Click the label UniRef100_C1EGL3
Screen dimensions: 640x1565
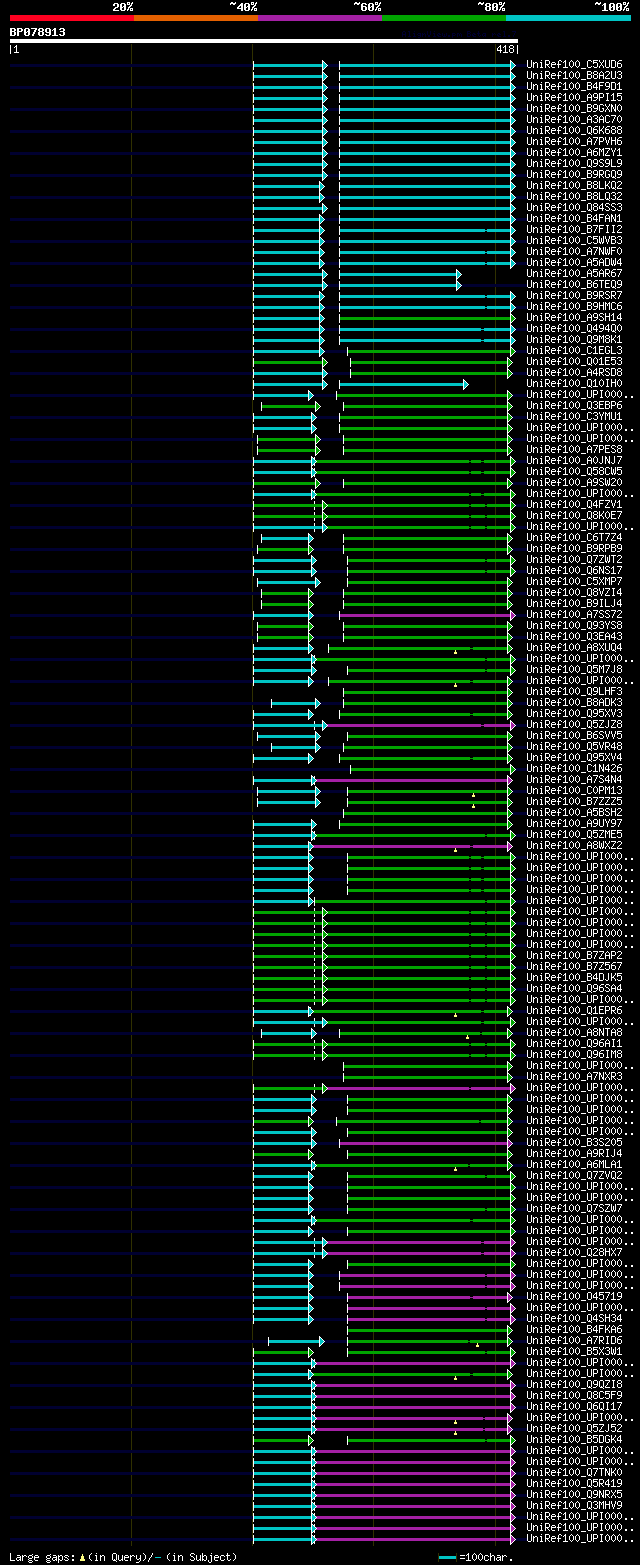point(574,350)
